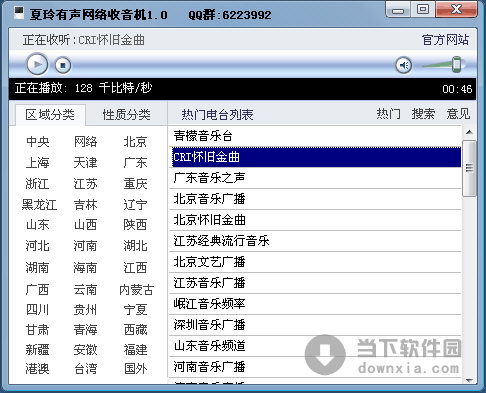
Task: Click the 意见 feedback link
Action: coord(458,114)
